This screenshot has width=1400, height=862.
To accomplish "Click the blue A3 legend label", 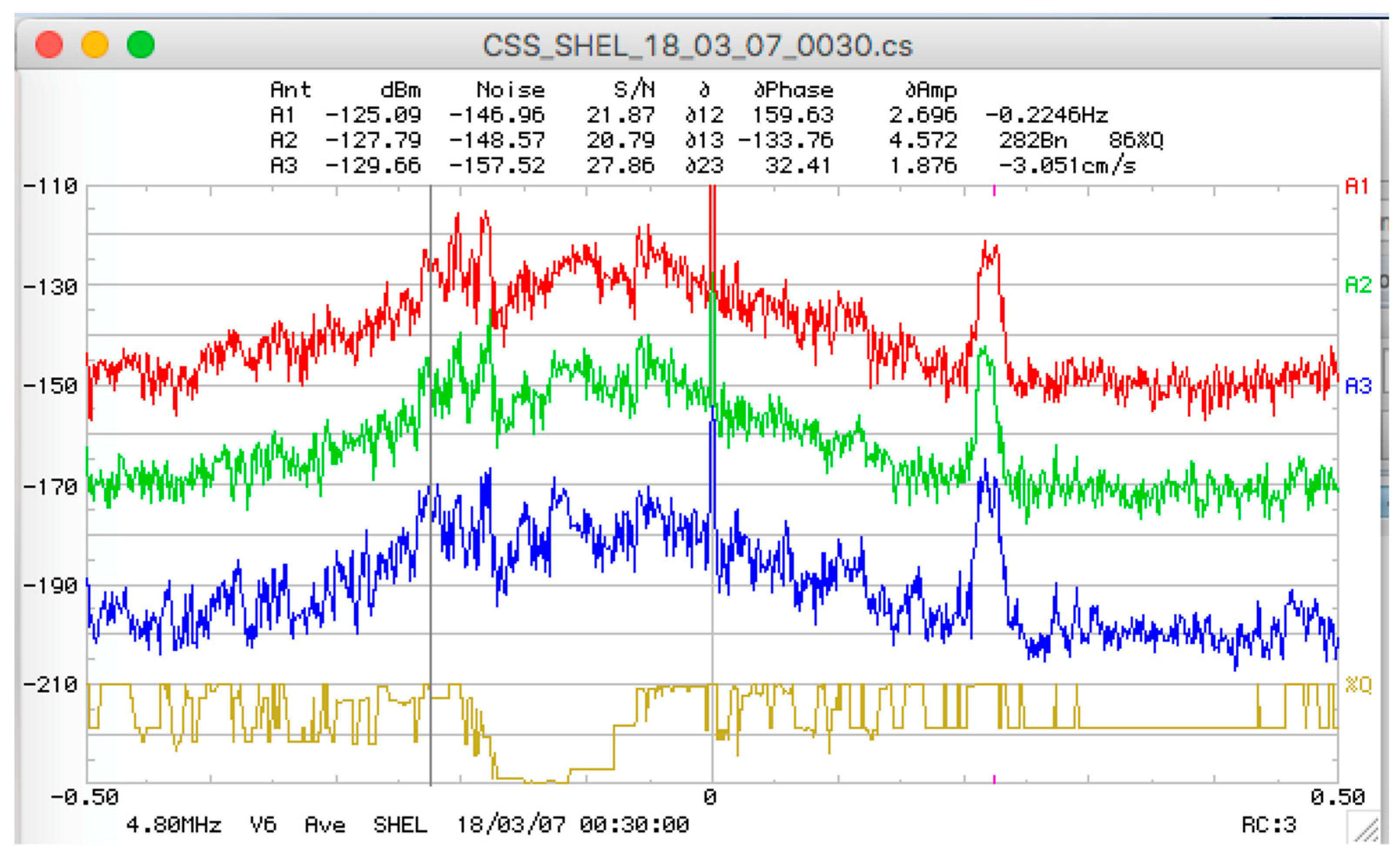I will [x=1358, y=386].
